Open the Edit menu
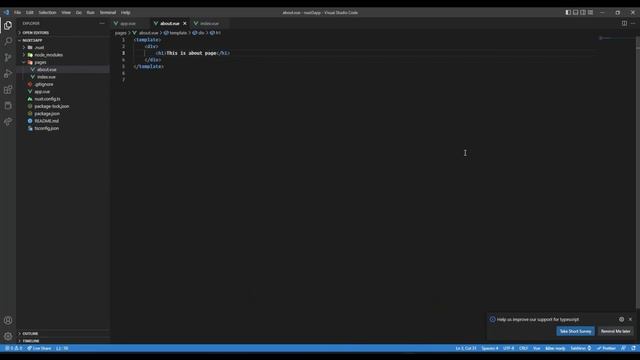This screenshot has height=360, width=640. 29,13
